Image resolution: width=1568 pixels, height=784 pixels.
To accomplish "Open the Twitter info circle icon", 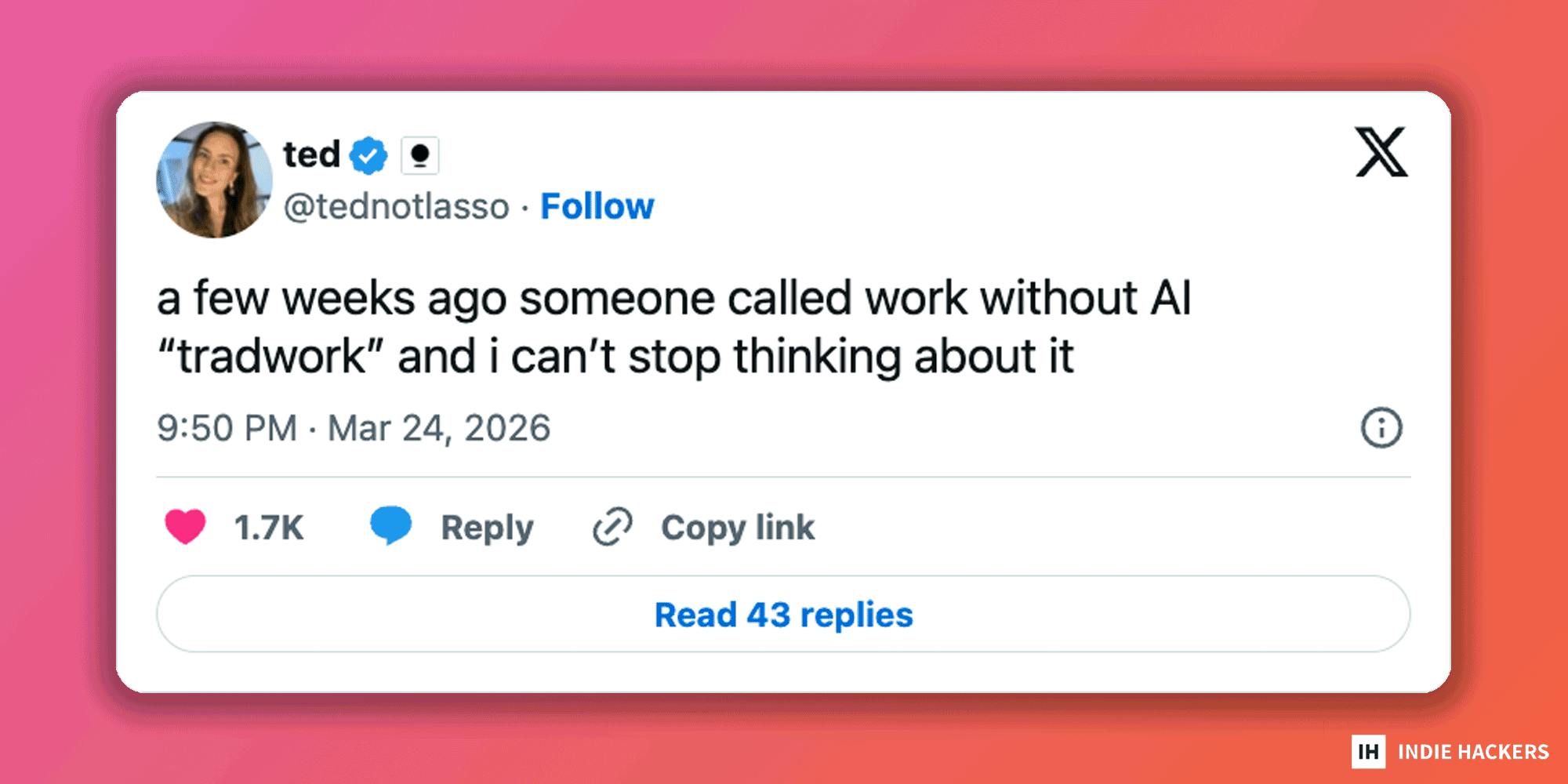I will (x=1381, y=428).
